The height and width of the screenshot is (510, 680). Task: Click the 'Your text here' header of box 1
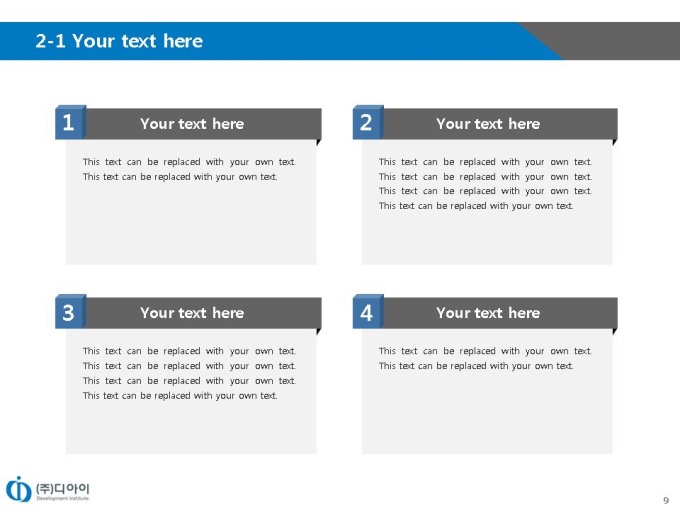coord(192,124)
